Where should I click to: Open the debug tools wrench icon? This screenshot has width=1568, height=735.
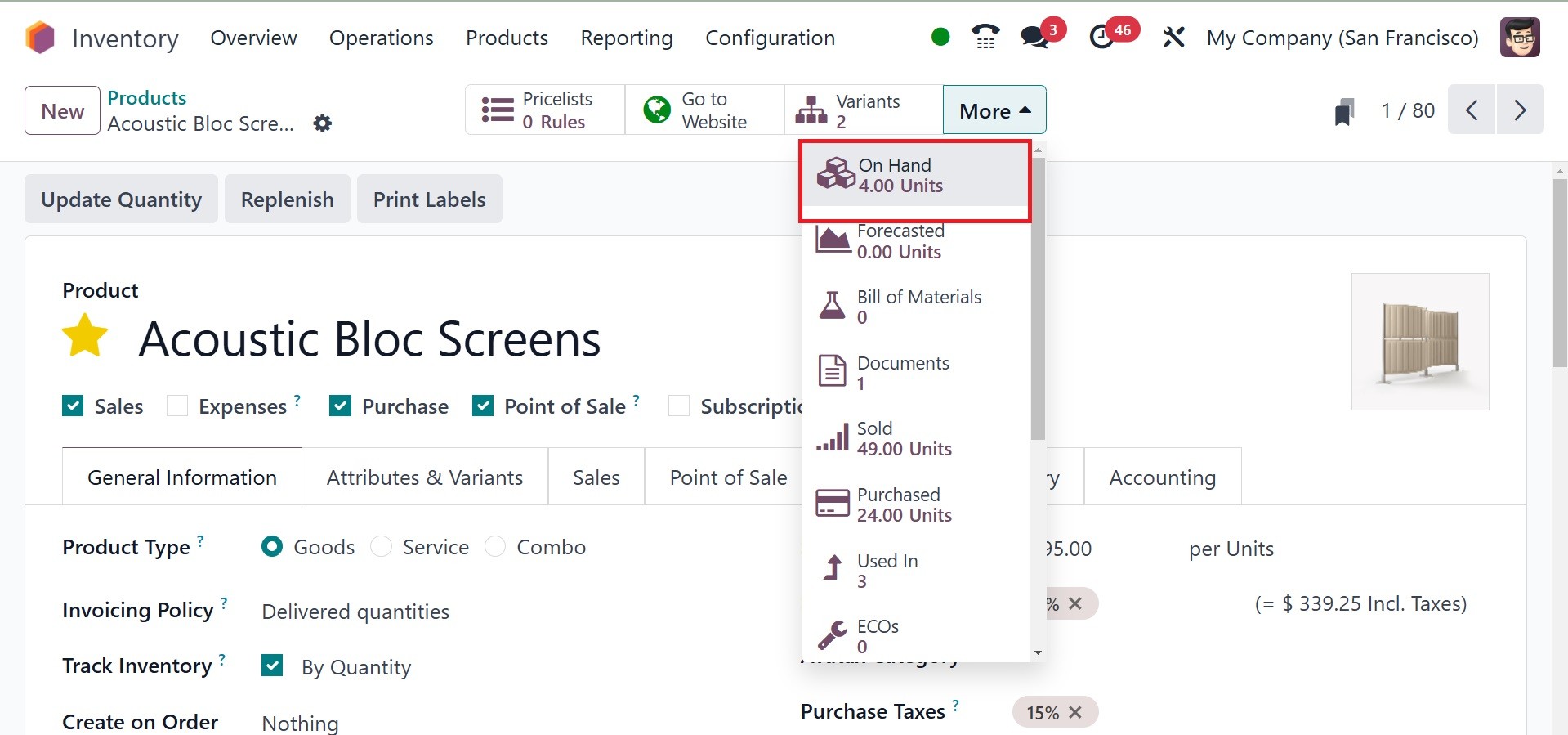(1173, 37)
